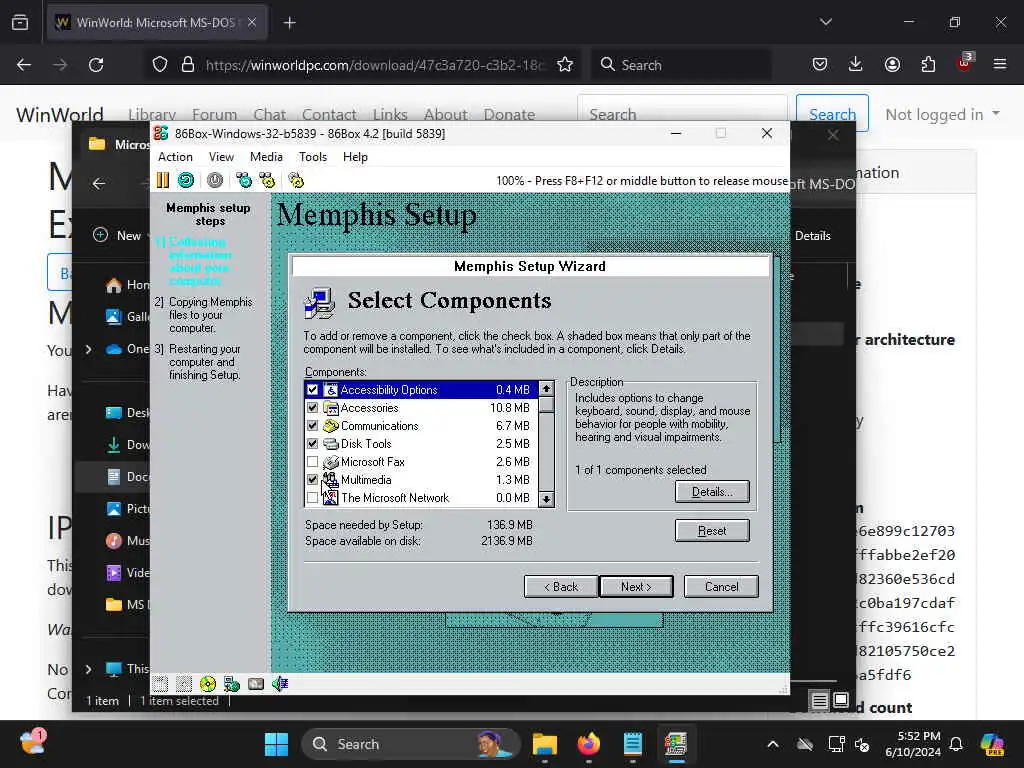Click the sound speaker status bar icon in 86Box

(x=280, y=684)
